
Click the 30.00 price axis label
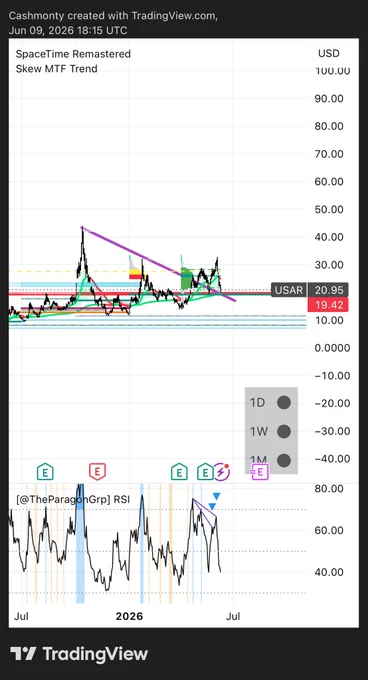(329, 265)
